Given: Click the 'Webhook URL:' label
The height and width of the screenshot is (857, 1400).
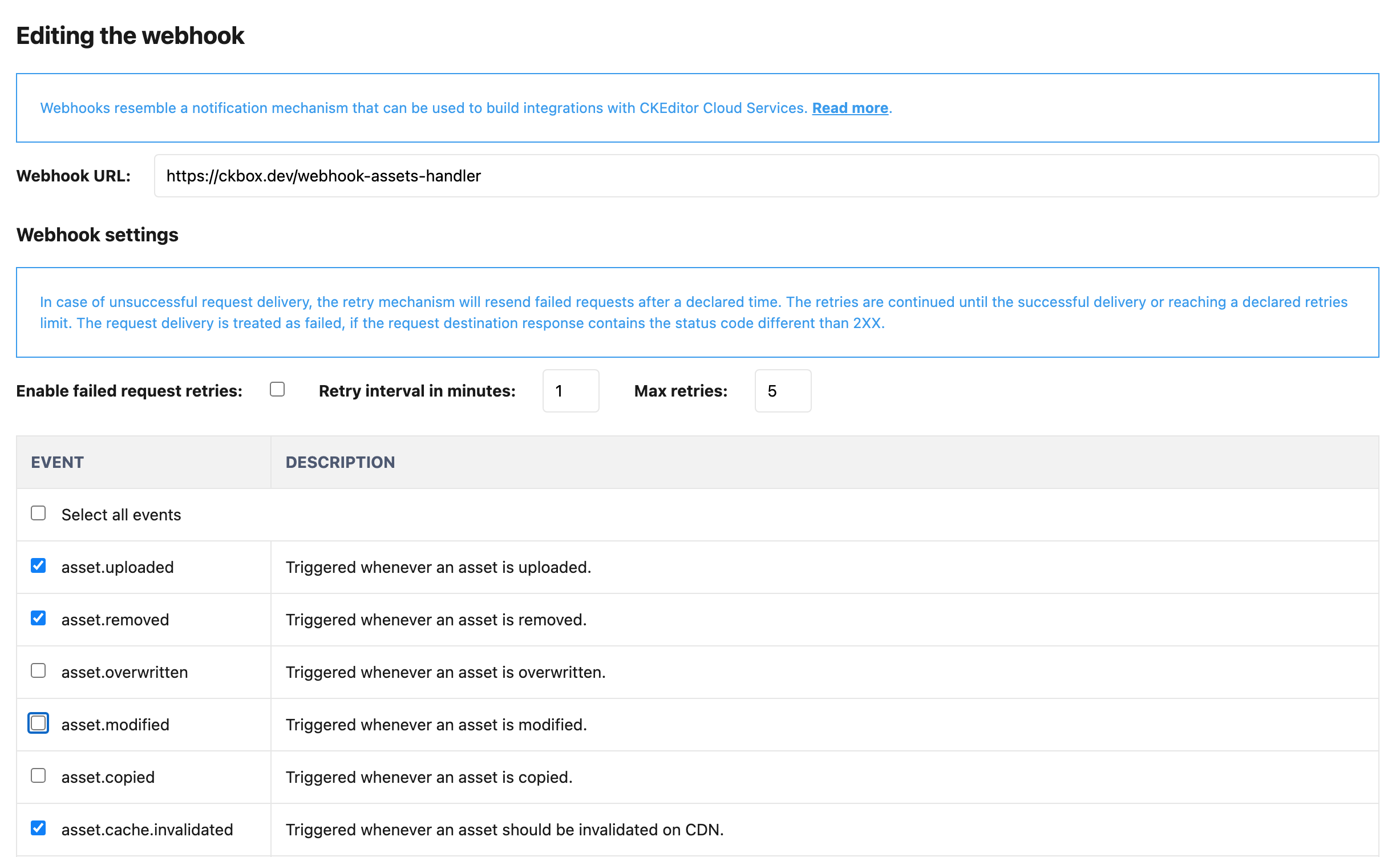Looking at the screenshot, I should click(x=74, y=176).
